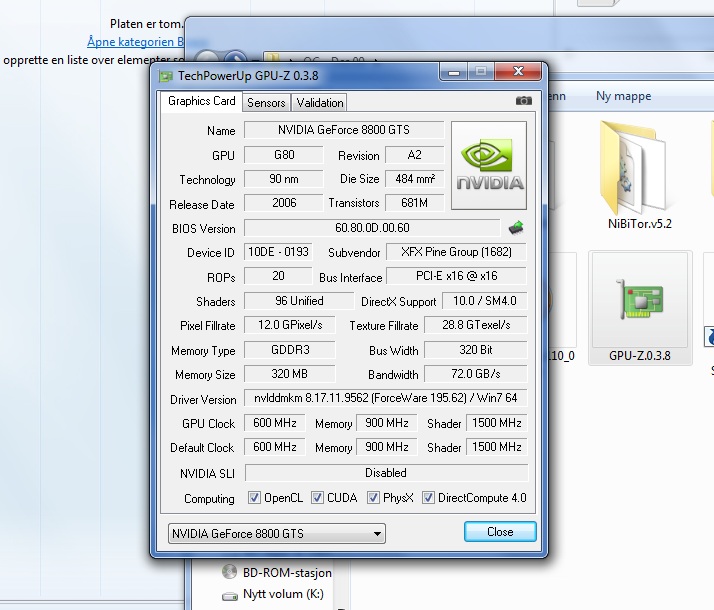Click the Ny mappe toolbar button
The width and height of the screenshot is (714, 610).
tap(623, 96)
